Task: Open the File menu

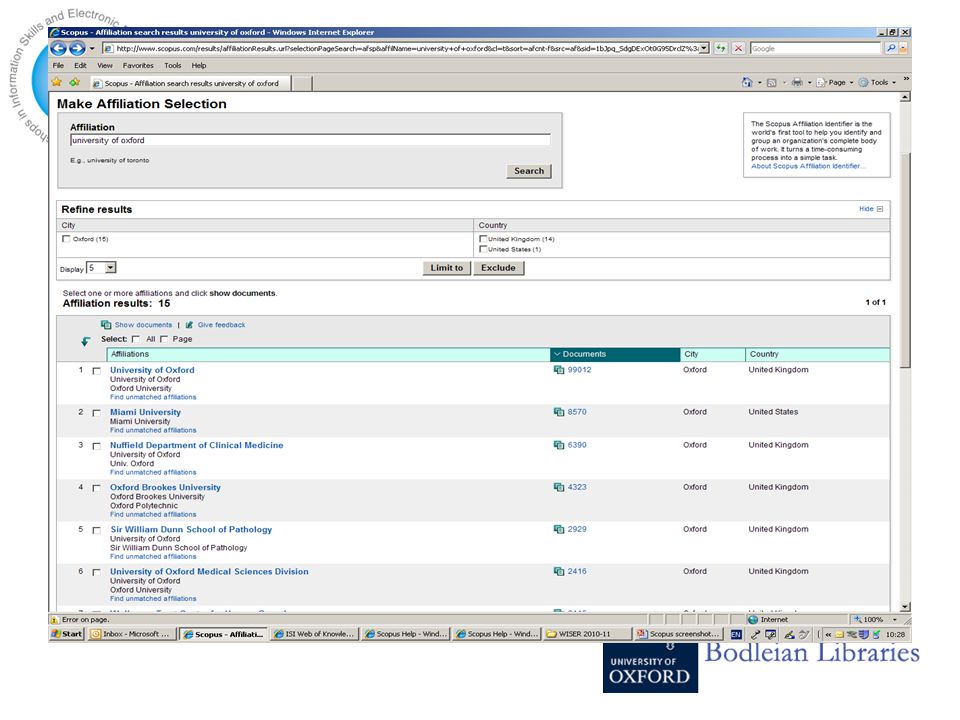Action: click(58, 66)
